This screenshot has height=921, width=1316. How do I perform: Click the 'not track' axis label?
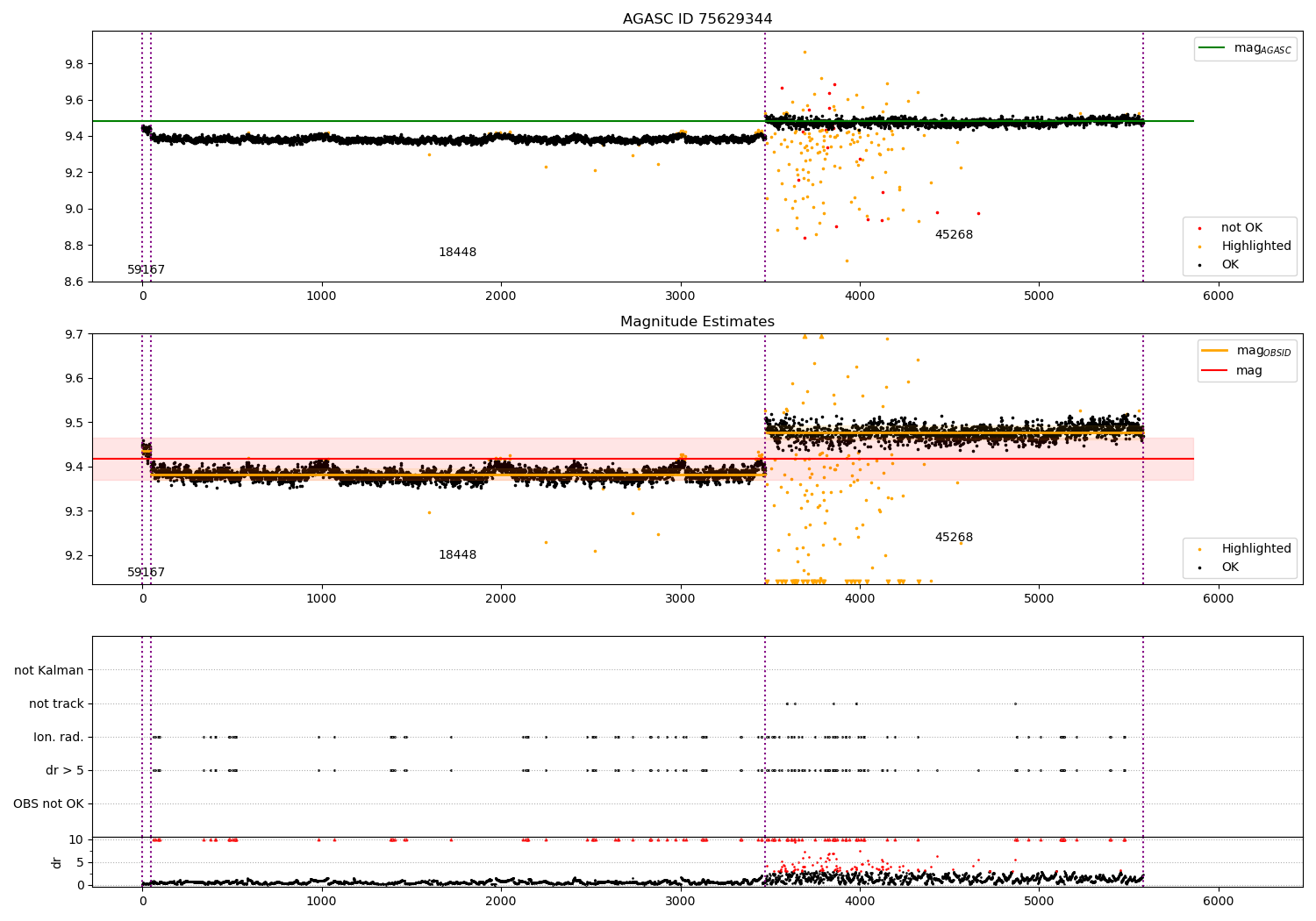pyautogui.click(x=56, y=703)
